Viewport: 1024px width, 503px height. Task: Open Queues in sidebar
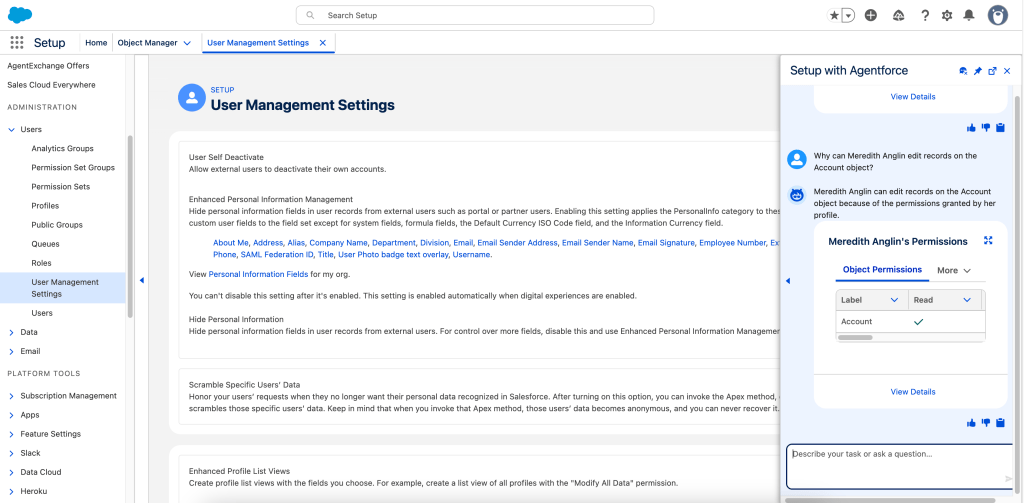point(45,244)
